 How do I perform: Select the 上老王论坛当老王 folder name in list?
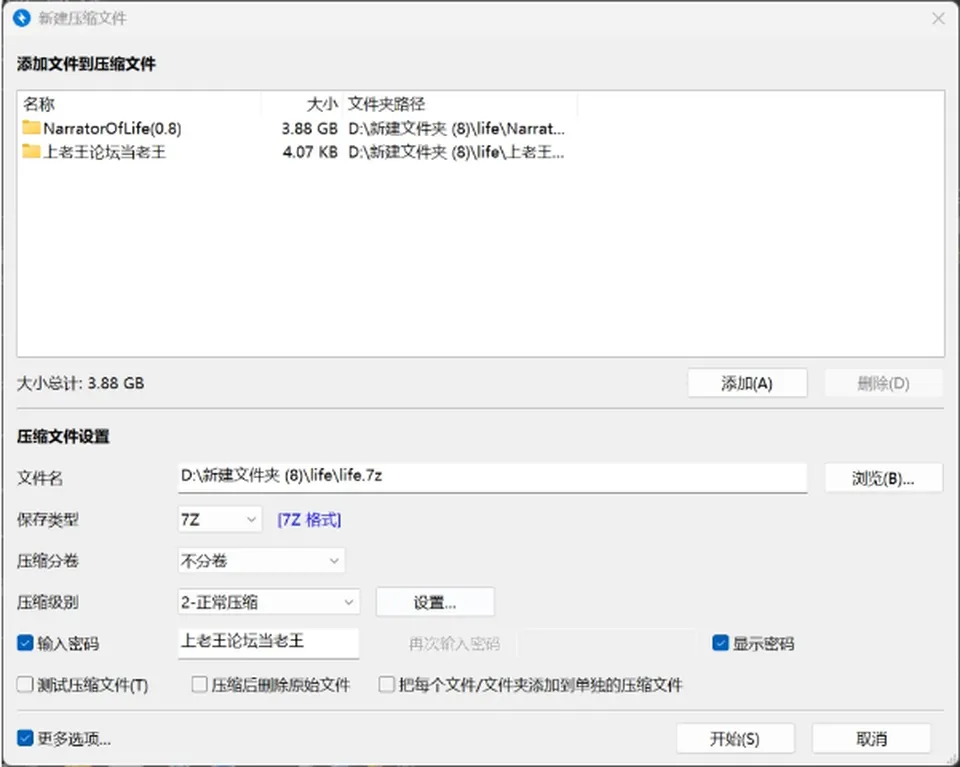pyautogui.click(x=104, y=152)
